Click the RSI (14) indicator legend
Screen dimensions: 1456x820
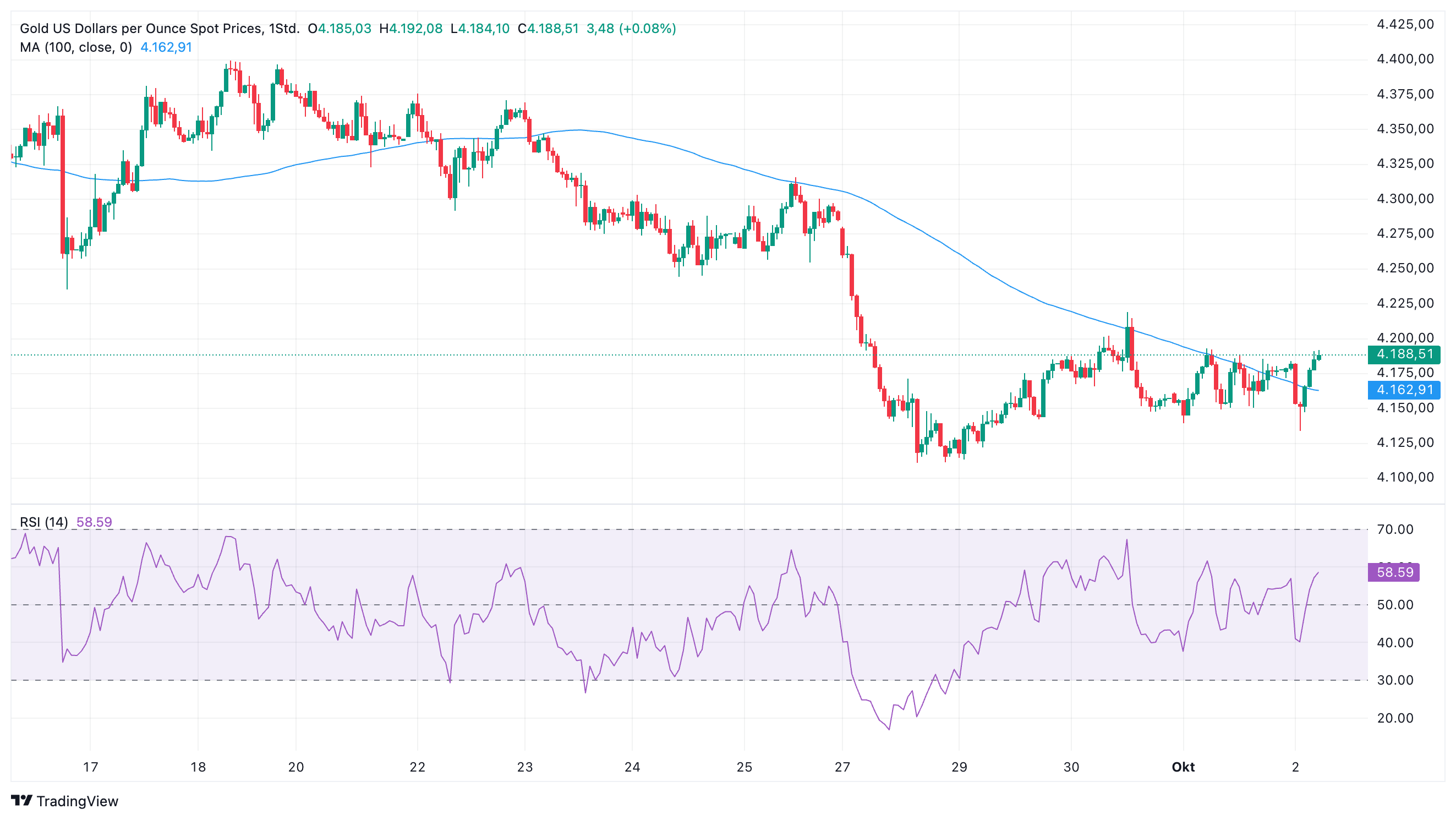click(x=43, y=522)
